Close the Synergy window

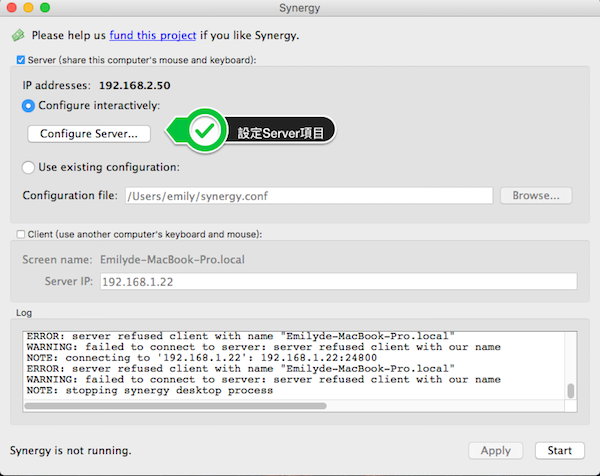12,7
